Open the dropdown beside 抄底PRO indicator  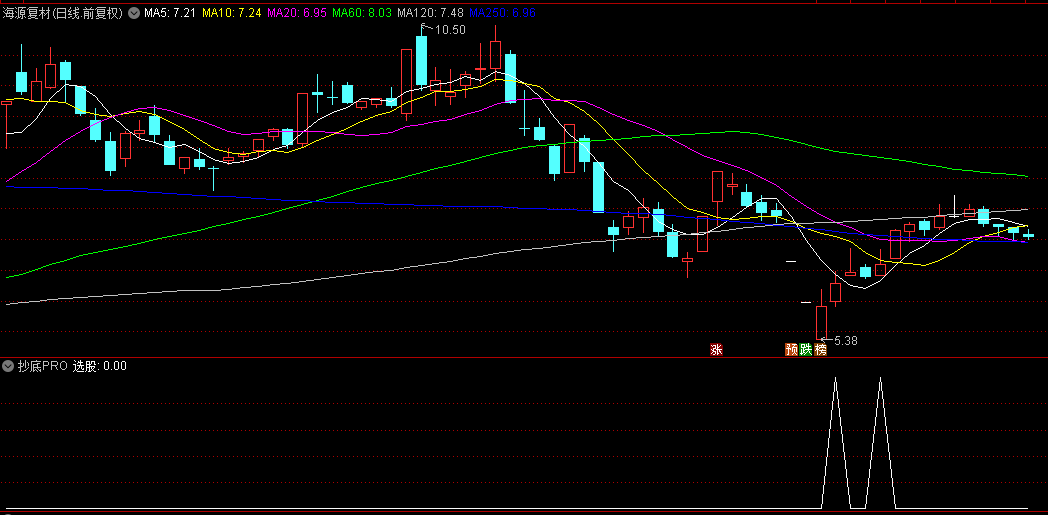9,365
